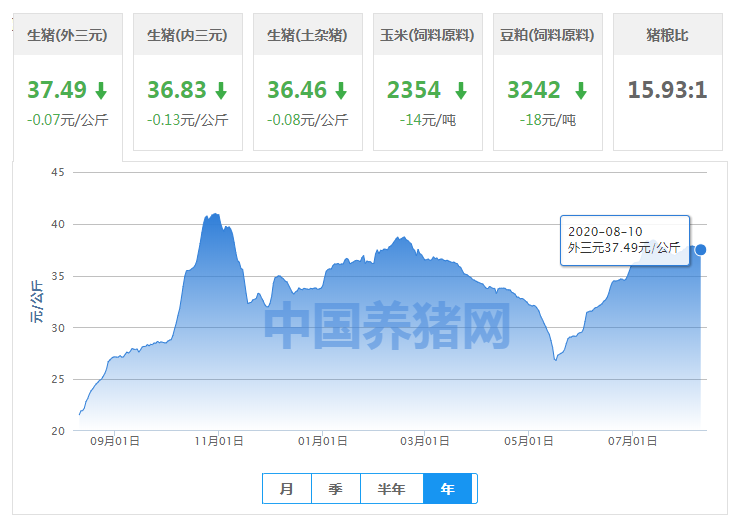This screenshot has height=525, width=735.
Task: Click the 2354 corn price value
Action: click(414, 90)
